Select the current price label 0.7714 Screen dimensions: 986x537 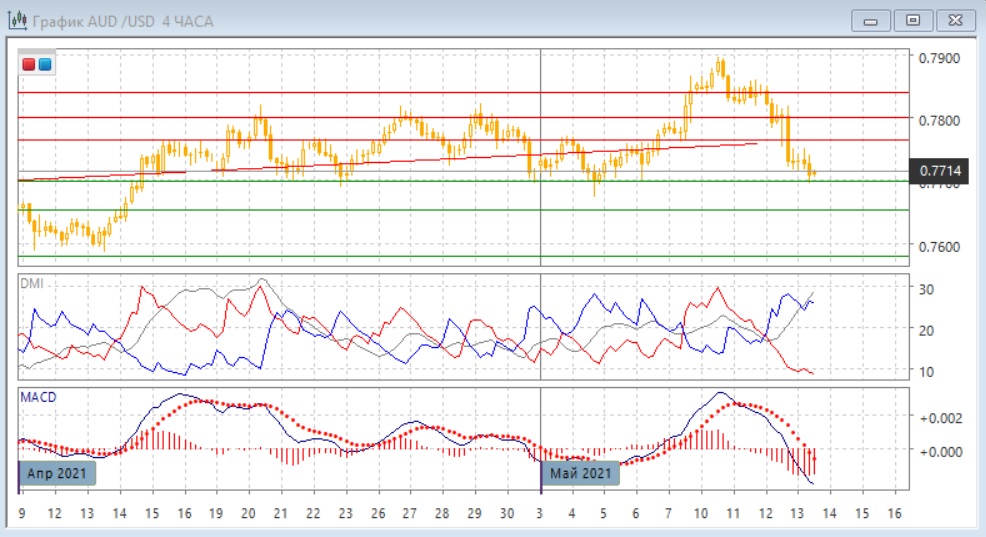[x=939, y=172]
